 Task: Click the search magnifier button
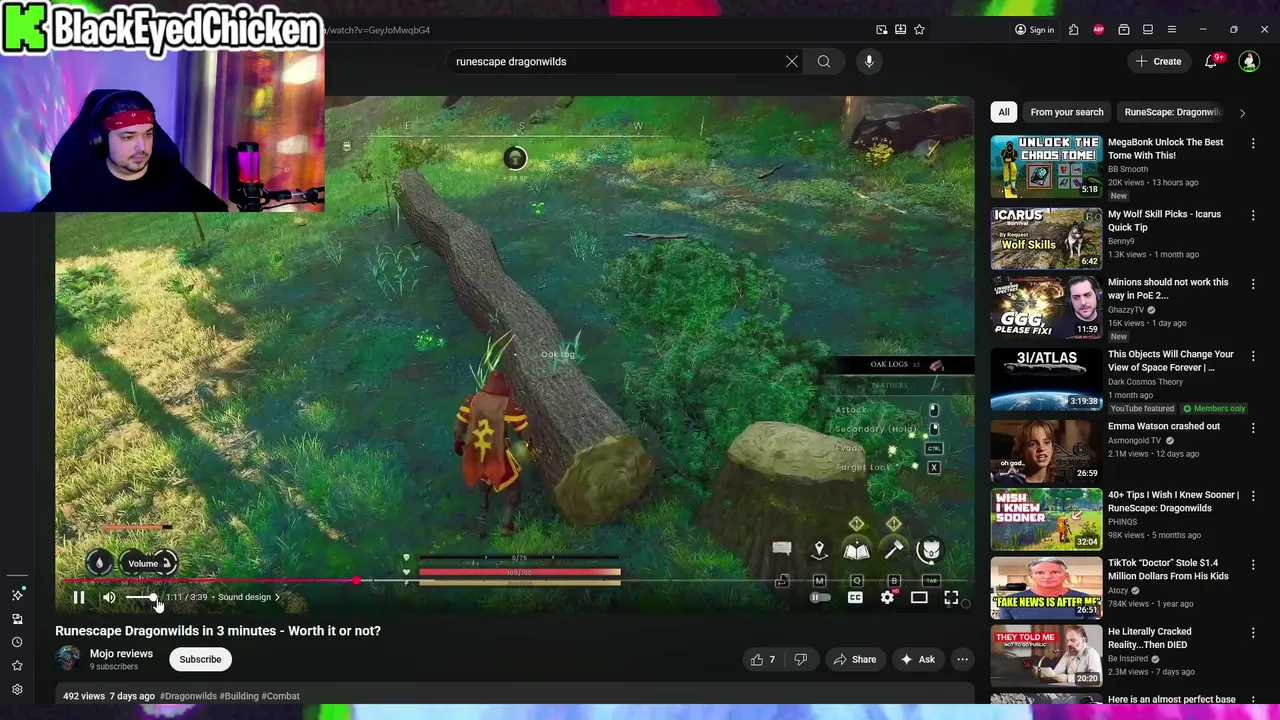pos(824,61)
